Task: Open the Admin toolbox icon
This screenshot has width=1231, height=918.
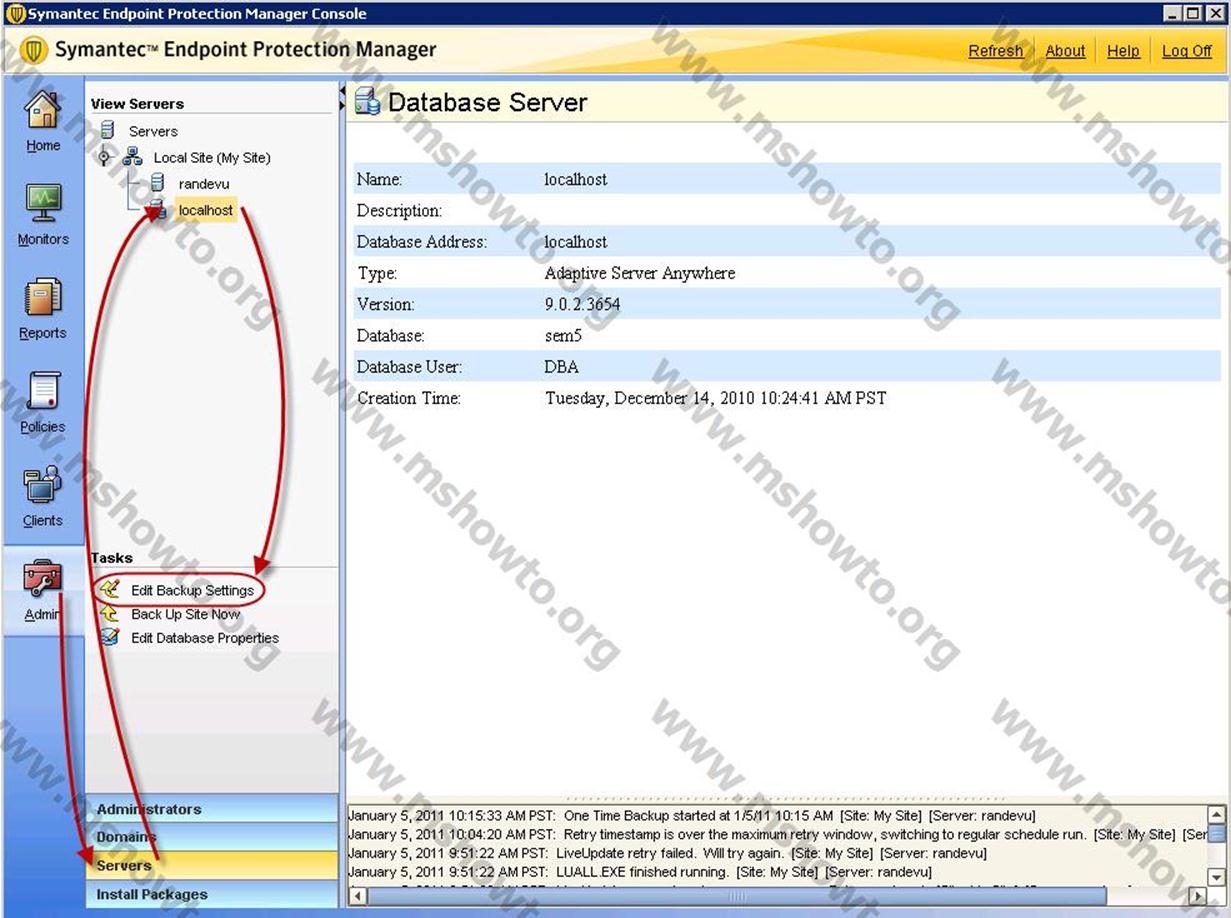Action: click(42, 578)
